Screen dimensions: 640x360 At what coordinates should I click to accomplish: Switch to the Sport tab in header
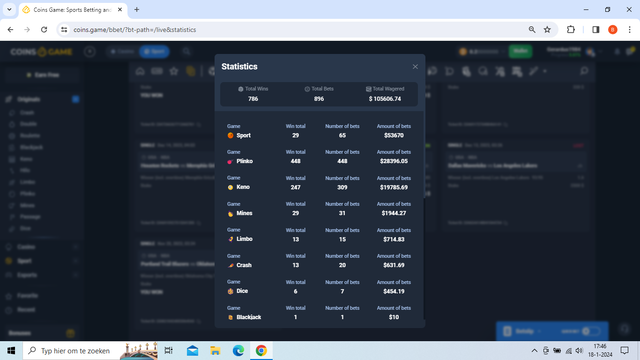[154, 51]
